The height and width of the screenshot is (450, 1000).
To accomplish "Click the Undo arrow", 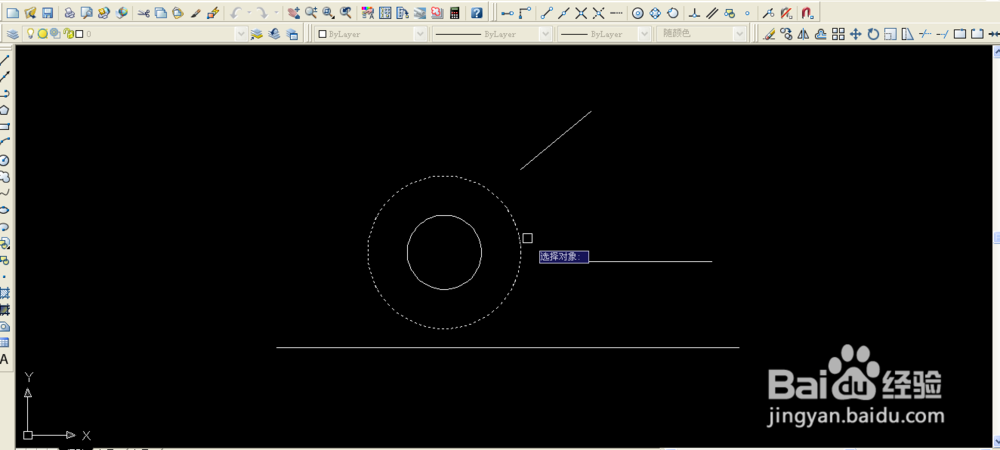I will tap(236, 13).
